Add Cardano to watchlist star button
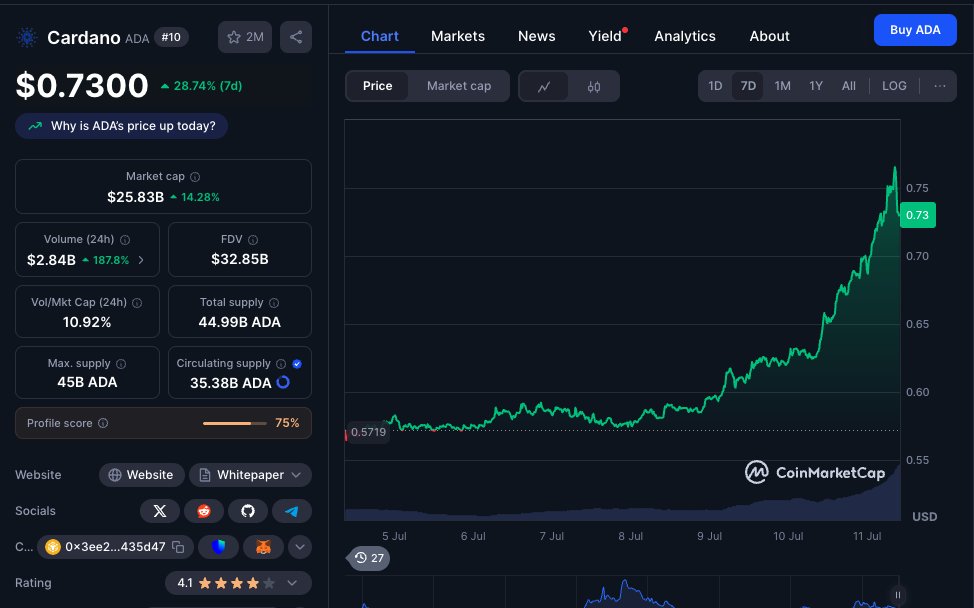974x608 pixels. click(245, 37)
